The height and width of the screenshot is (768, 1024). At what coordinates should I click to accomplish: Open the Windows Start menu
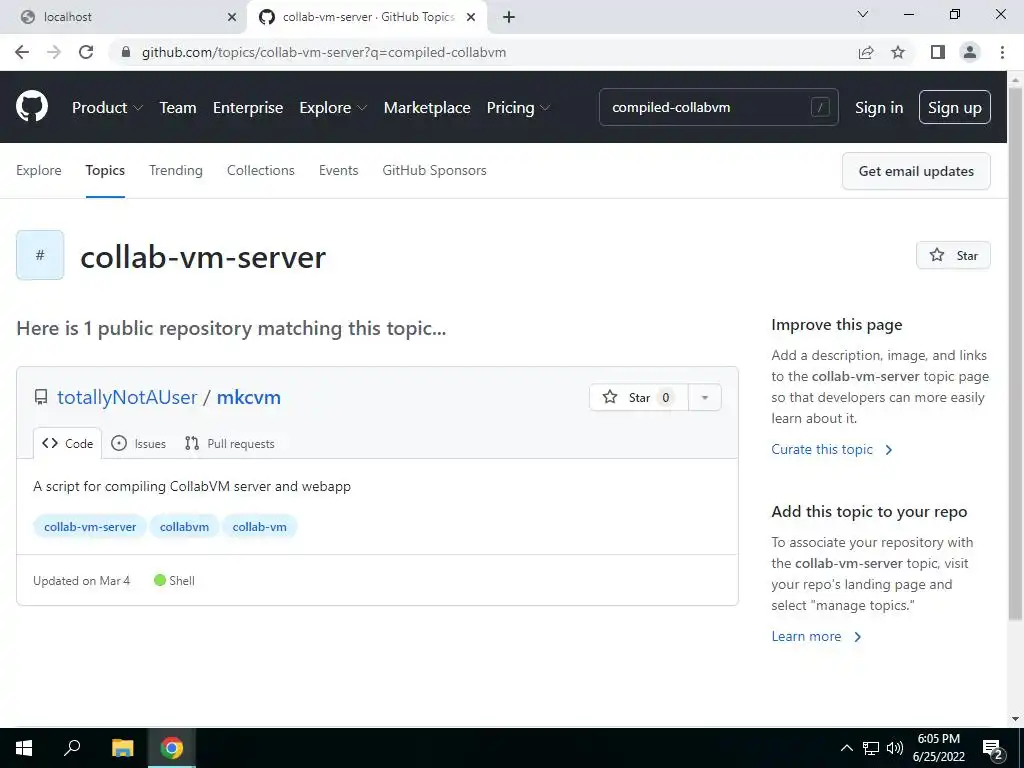[x=24, y=748]
